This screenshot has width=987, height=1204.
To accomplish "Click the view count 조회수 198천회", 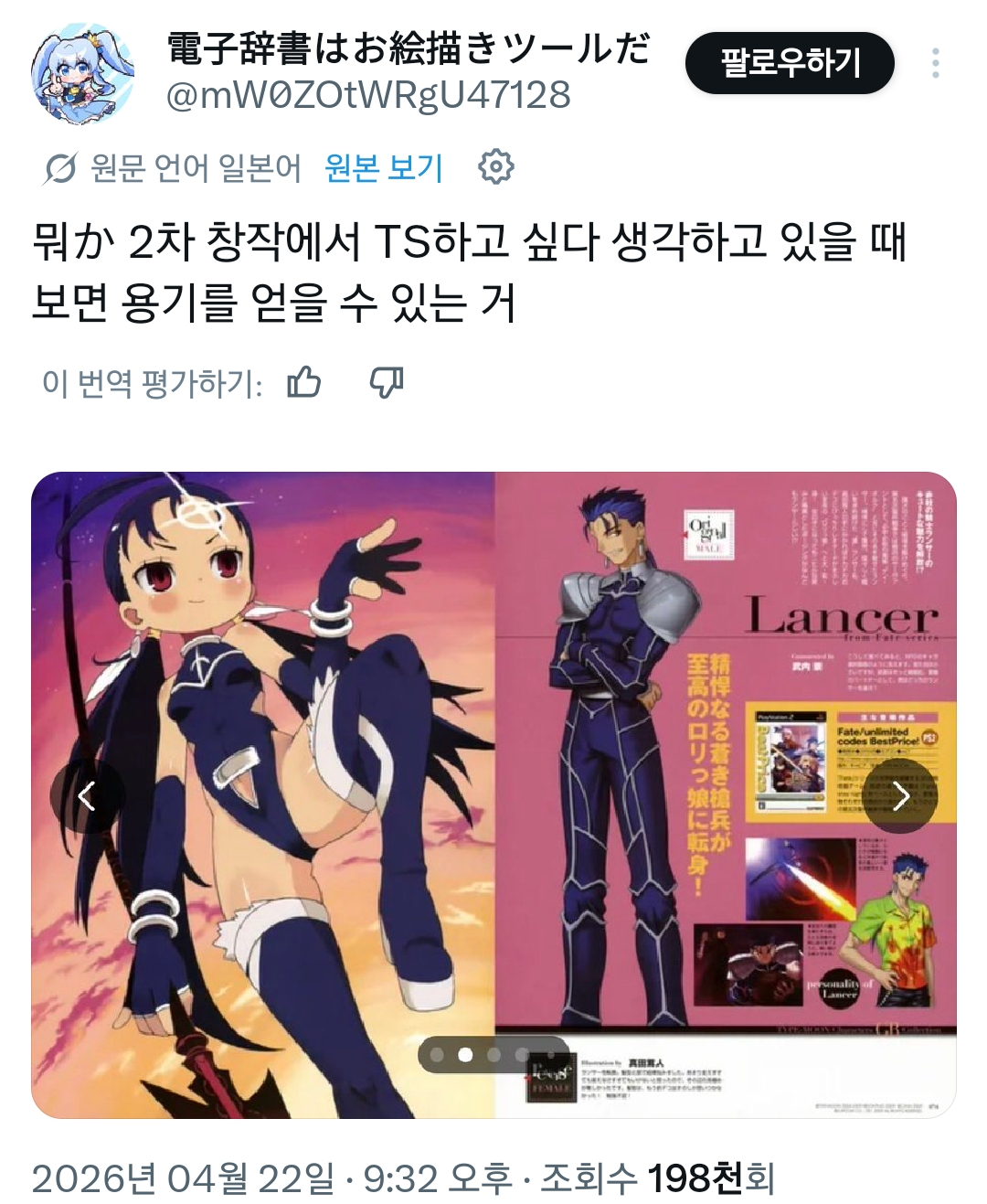I will tap(658, 1178).
